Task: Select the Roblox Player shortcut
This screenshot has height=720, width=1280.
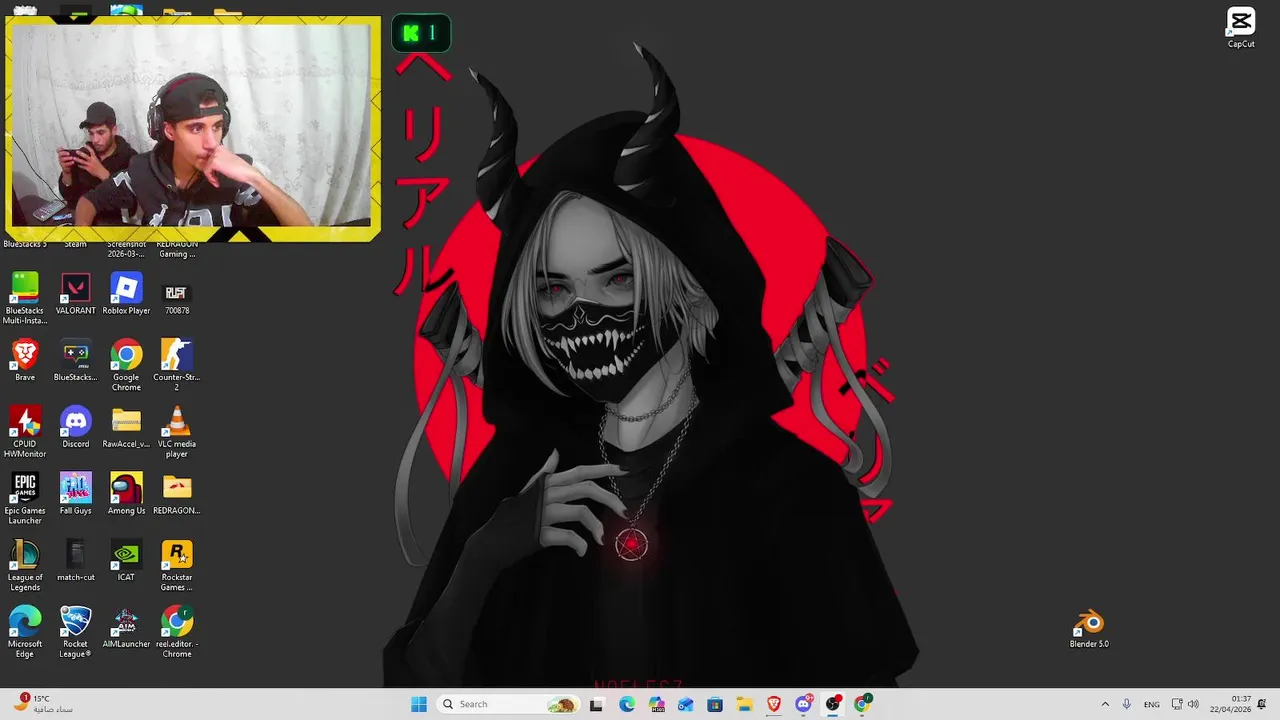Action: coord(126,294)
